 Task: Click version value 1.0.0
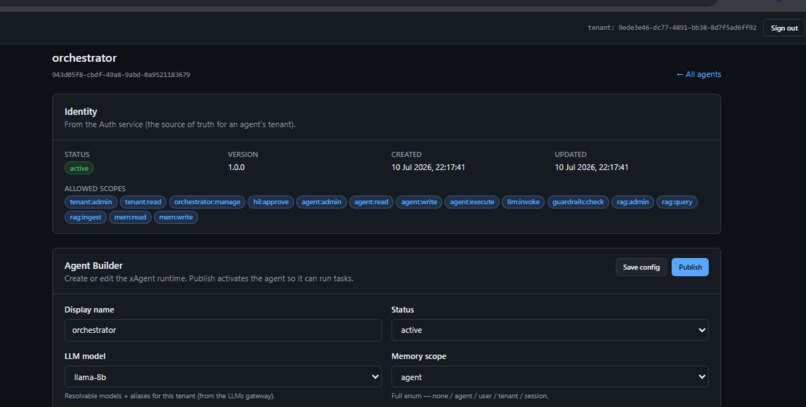pos(236,168)
